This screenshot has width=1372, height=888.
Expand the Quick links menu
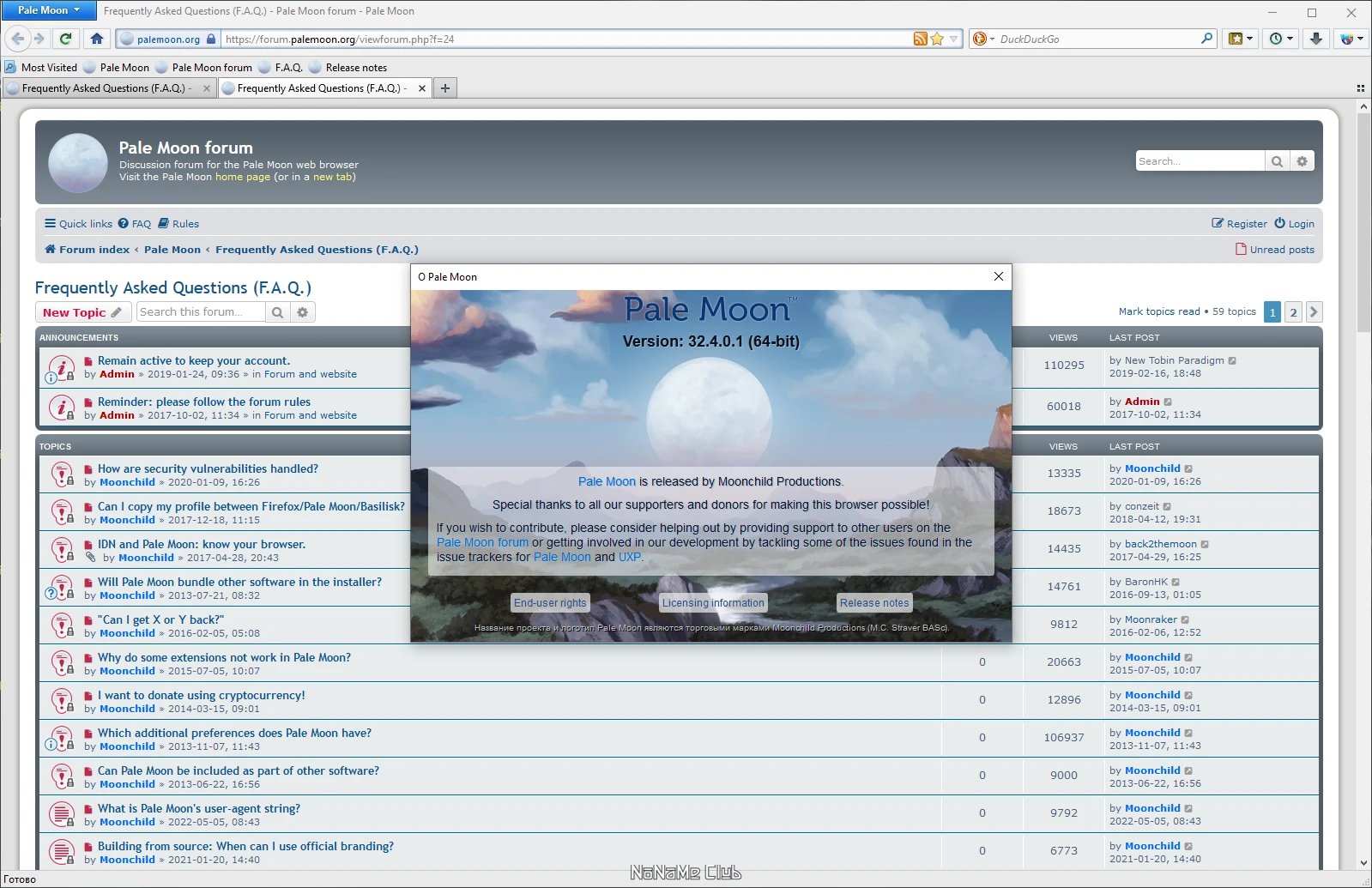click(78, 224)
